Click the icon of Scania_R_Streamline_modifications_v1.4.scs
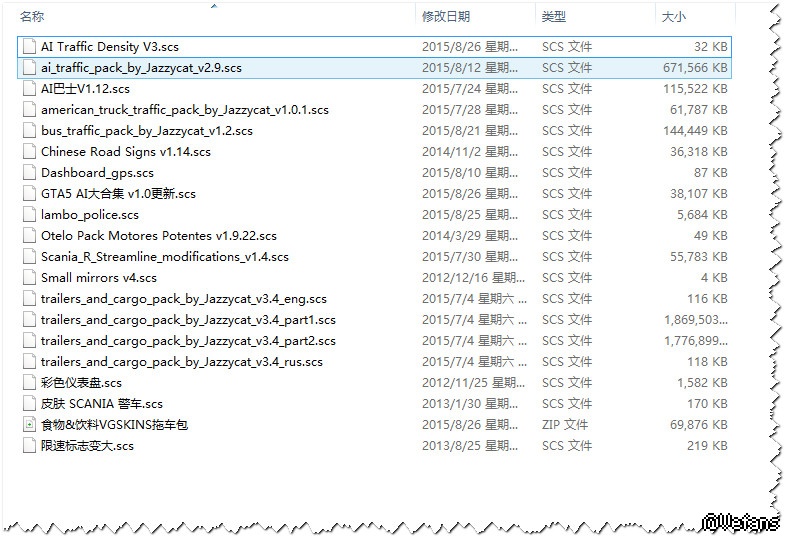Screen dimensions: 791x543 29,257
